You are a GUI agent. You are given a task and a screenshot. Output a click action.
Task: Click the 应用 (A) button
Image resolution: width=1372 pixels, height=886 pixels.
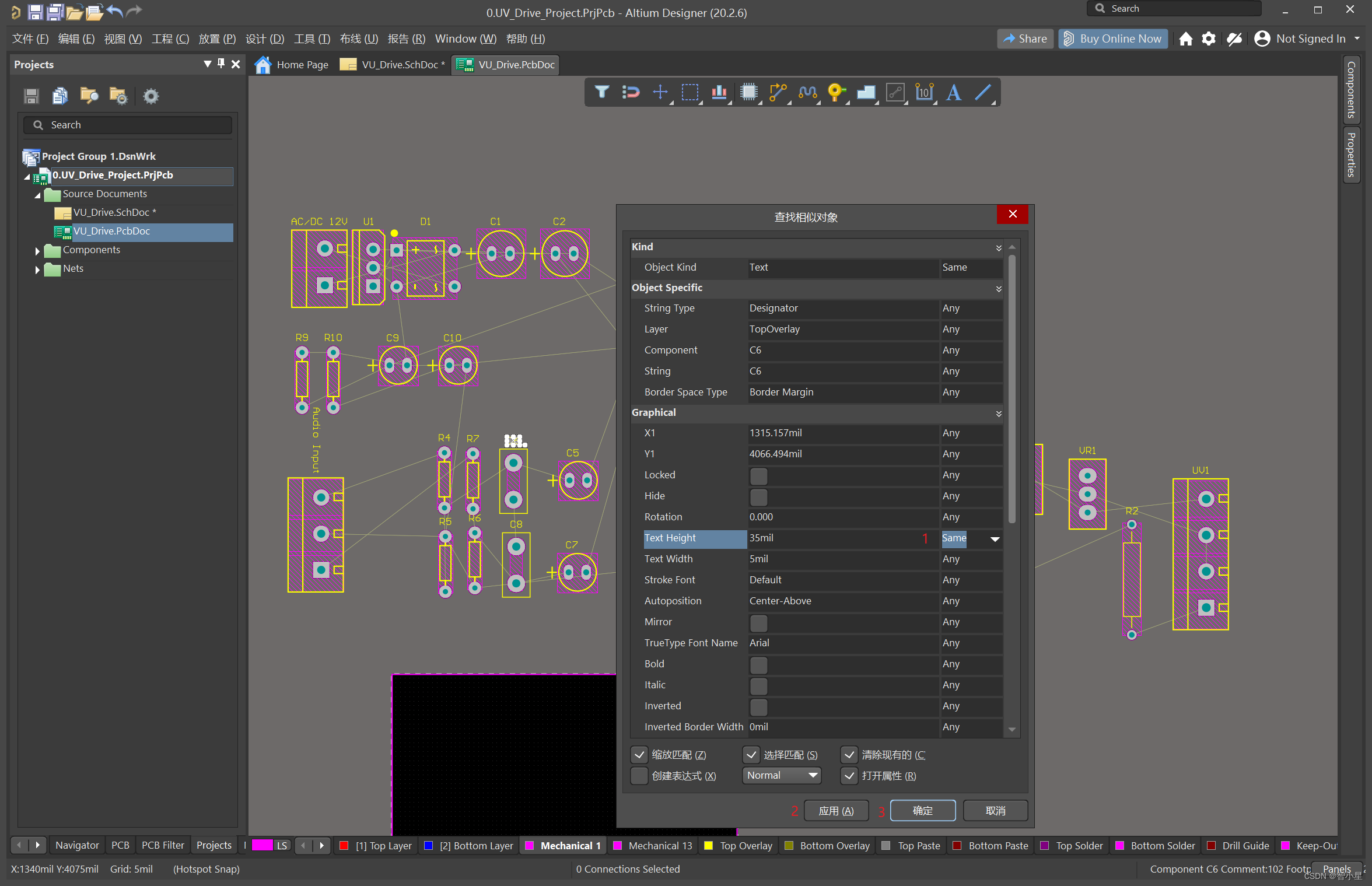pos(835,810)
